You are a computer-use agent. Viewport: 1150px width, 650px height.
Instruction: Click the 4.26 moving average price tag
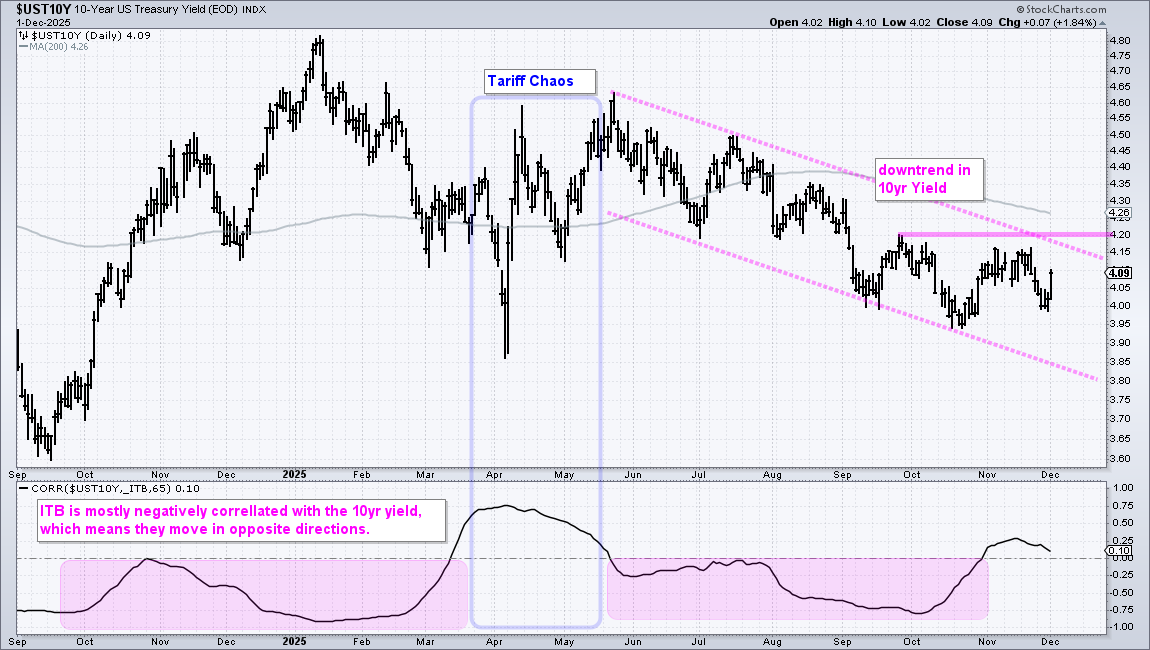(1121, 214)
